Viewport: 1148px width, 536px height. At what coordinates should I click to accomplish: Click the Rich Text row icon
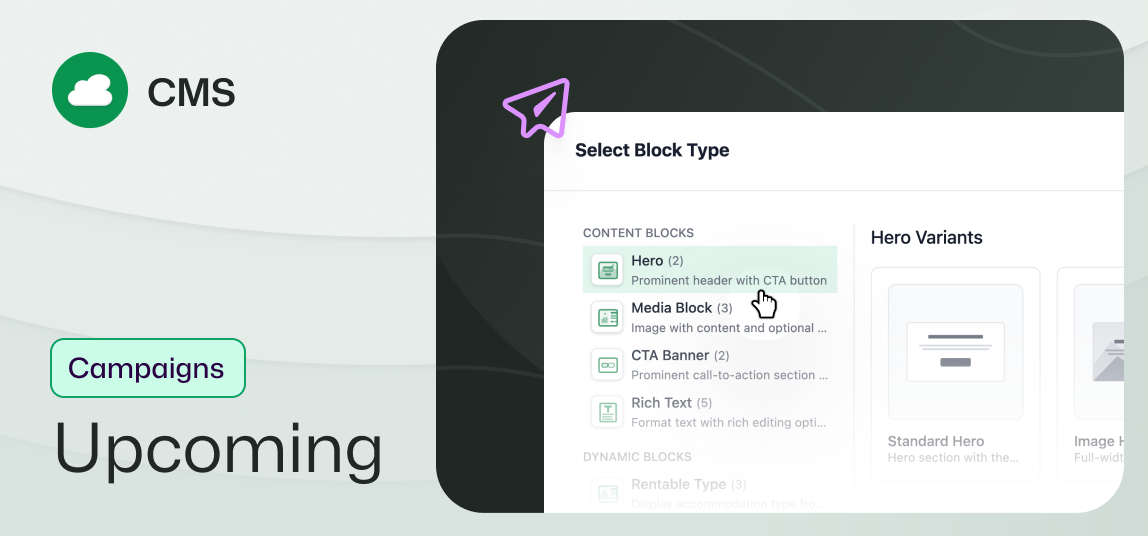(607, 412)
